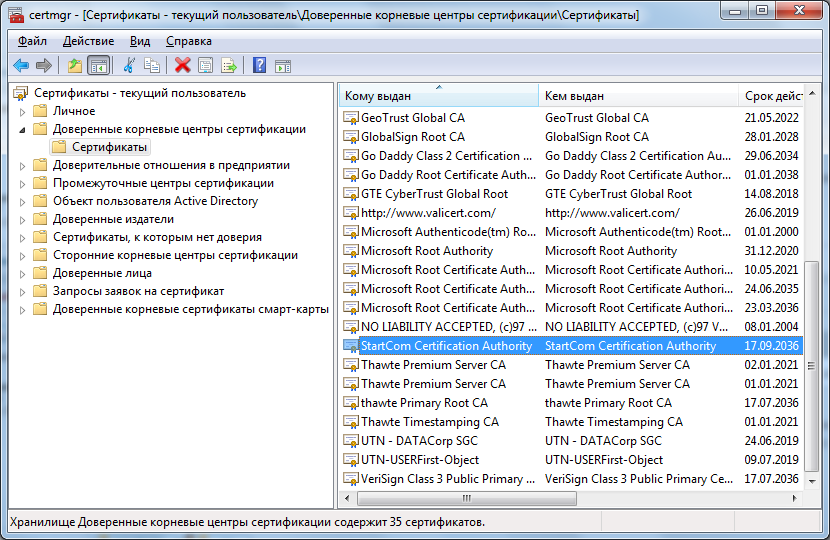Viewport: 830px width, 540px height.
Task: Open Properties using the toolbar icon
Action: tap(205, 66)
